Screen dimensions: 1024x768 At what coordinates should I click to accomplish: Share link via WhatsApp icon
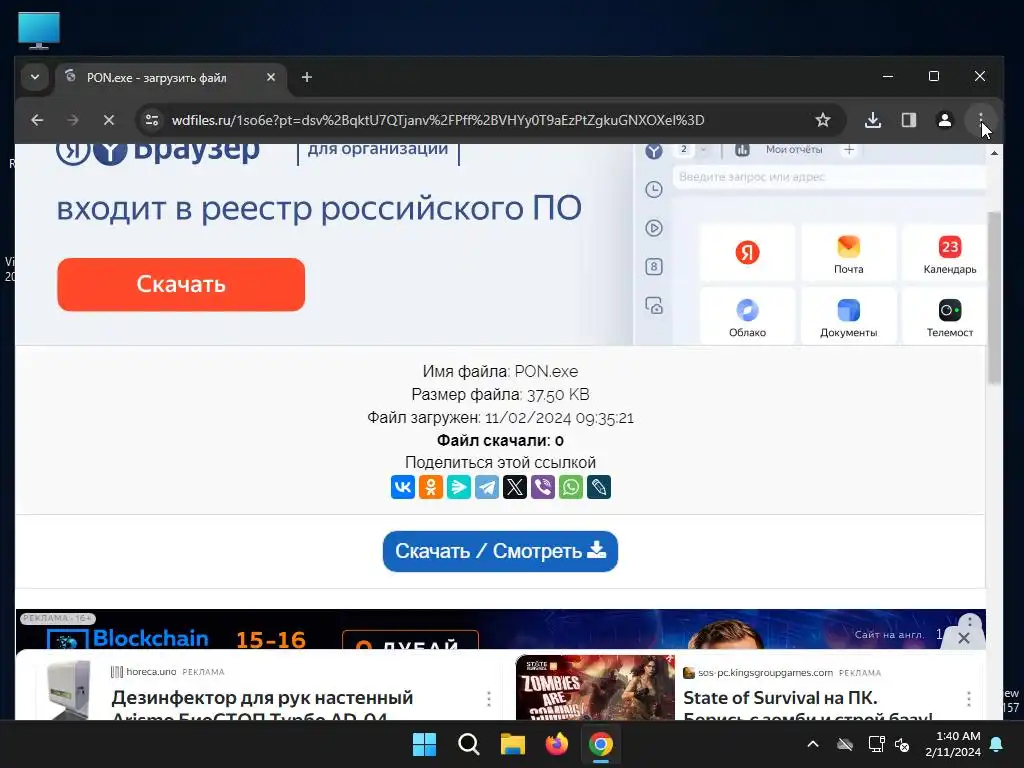click(x=571, y=487)
